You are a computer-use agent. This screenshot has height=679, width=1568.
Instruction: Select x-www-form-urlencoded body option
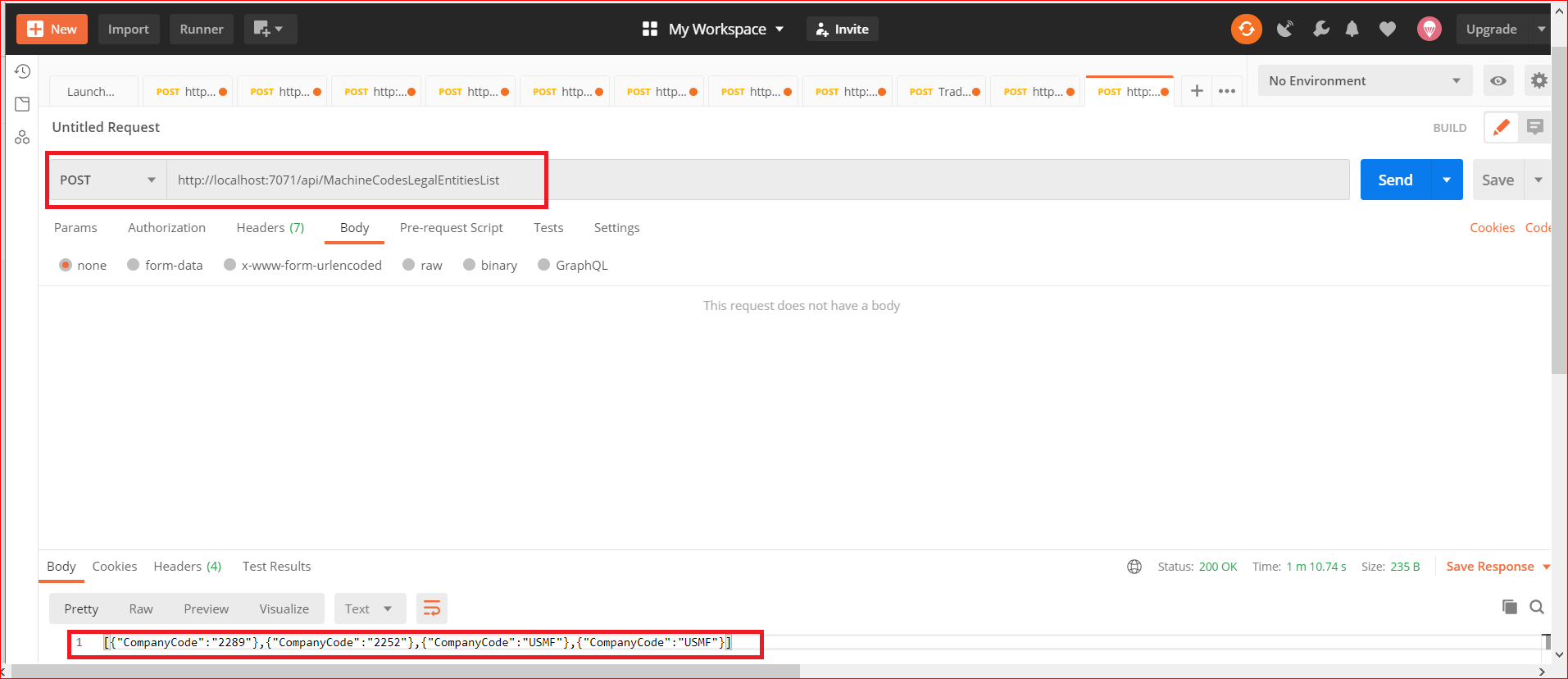(230, 265)
